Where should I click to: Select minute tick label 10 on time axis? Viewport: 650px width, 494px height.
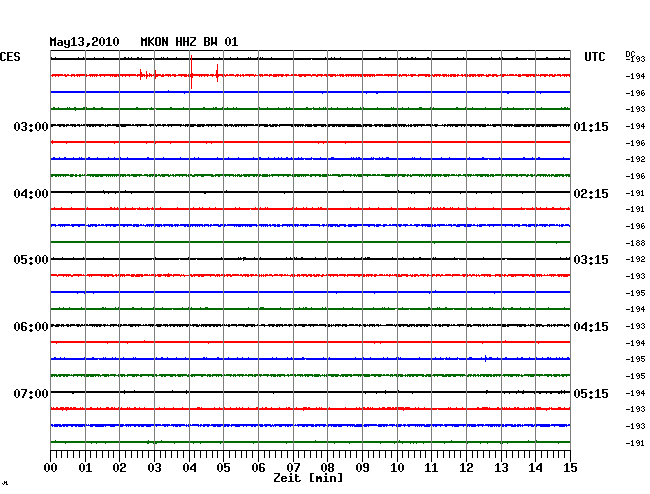[x=397, y=467]
